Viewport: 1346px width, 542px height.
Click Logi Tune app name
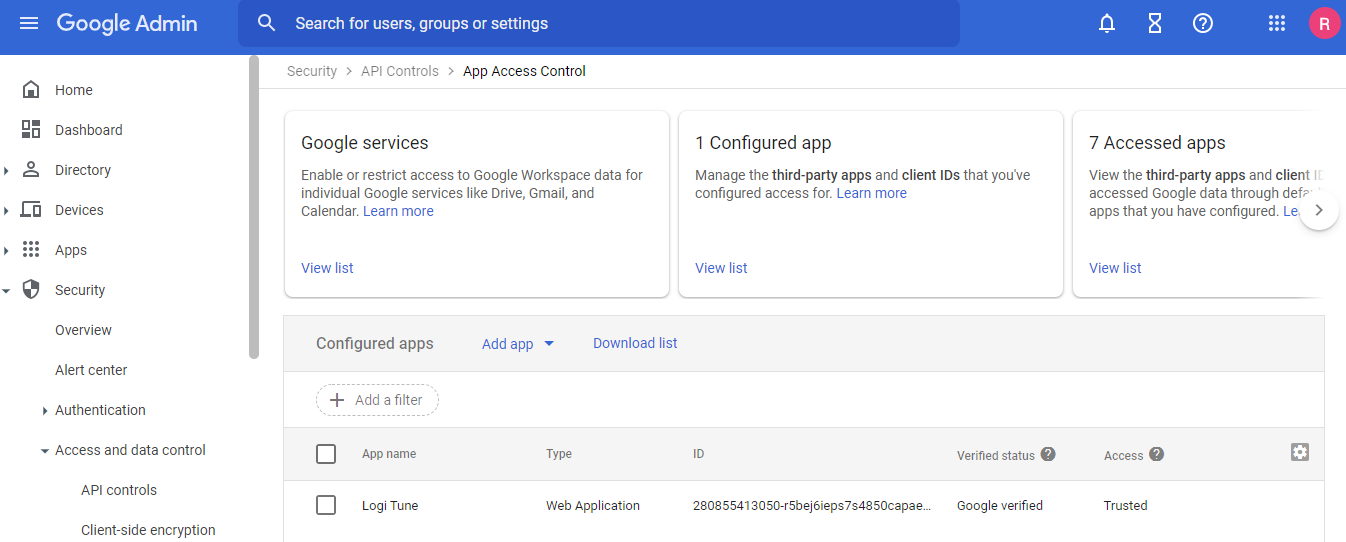click(390, 505)
